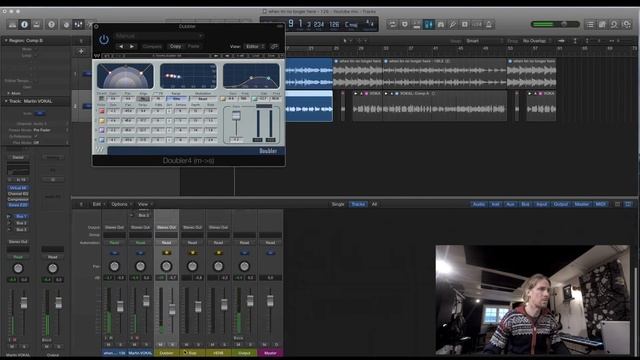Open Smart Controls dial button
The width and height of the screenshot is (640, 360).
pyautogui.click(x=67, y=24)
